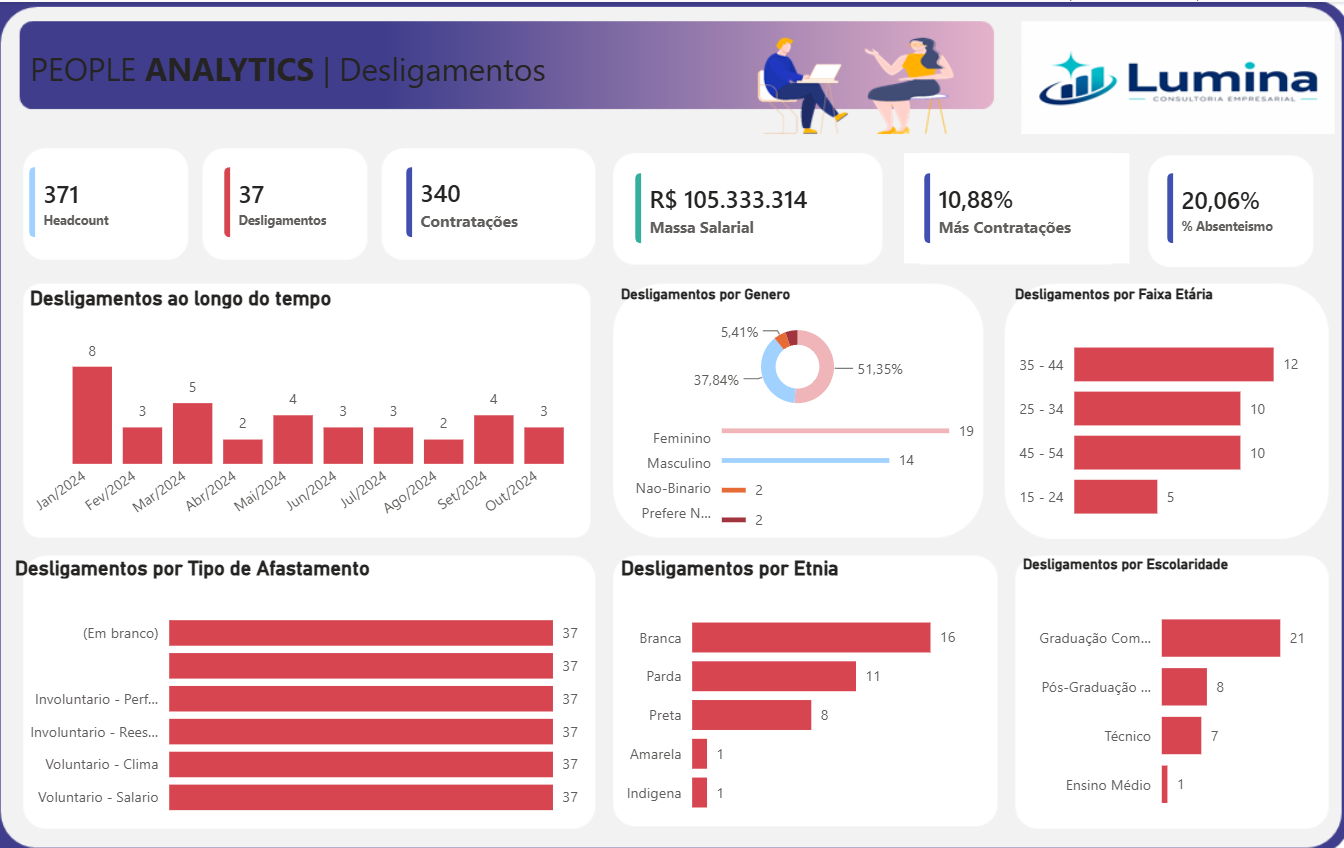Screen dimensions: 1344x848
Task: Click the 5,41% label on the donut chart
Action: click(x=739, y=331)
